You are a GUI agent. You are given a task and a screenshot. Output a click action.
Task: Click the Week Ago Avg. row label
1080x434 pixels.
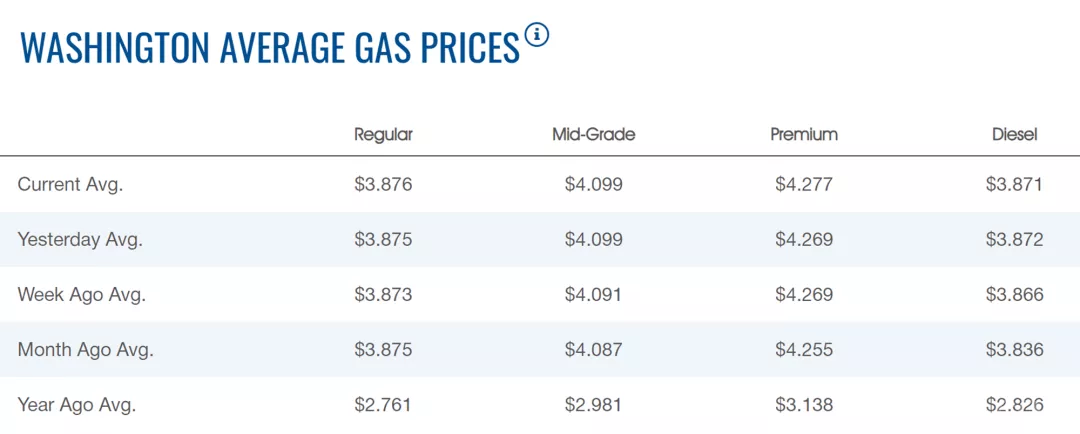(82, 295)
